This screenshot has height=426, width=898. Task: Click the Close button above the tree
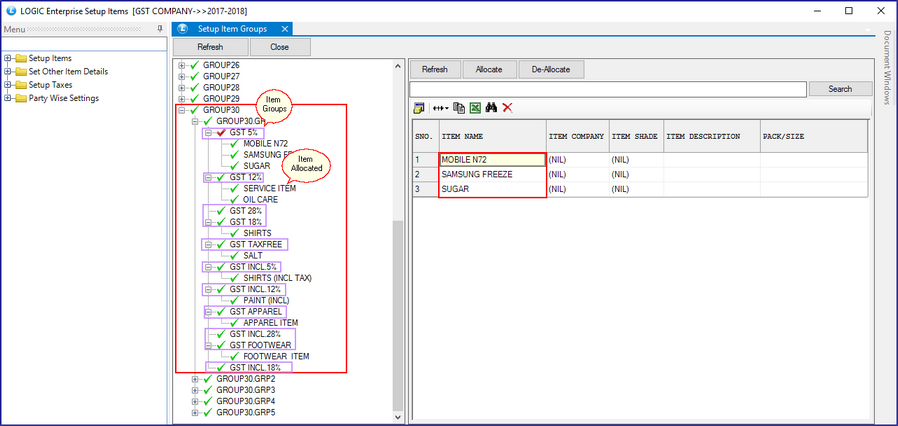(280, 47)
